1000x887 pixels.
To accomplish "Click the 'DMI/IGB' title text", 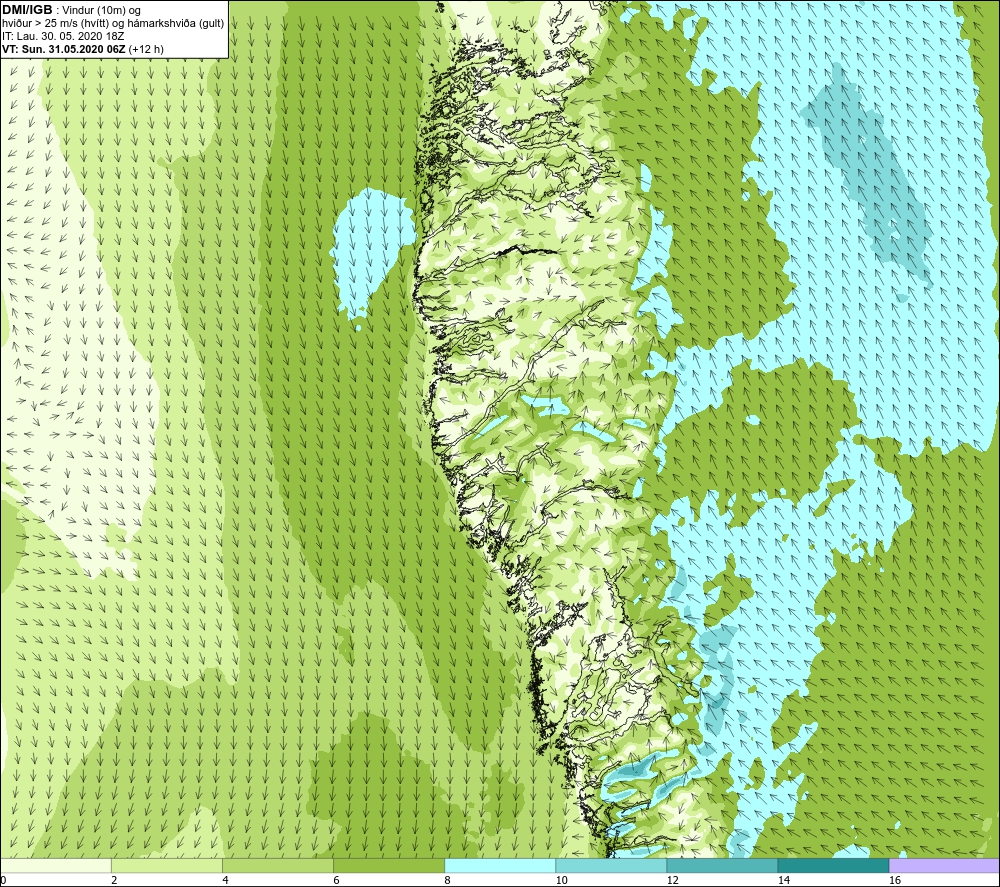I will tap(27, 10).
